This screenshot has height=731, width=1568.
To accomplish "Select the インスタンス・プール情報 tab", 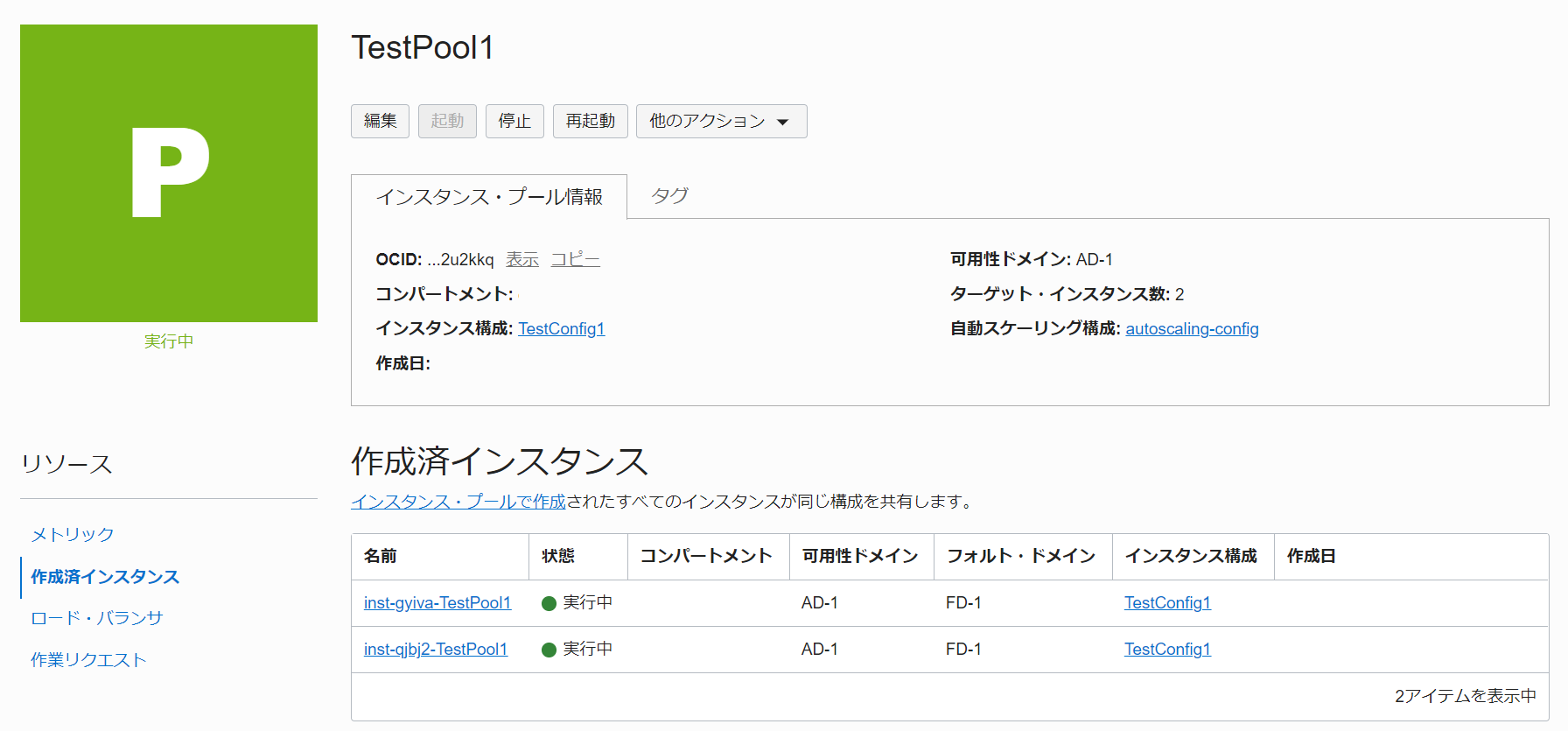I will pyautogui.click(x=489, y=197).
